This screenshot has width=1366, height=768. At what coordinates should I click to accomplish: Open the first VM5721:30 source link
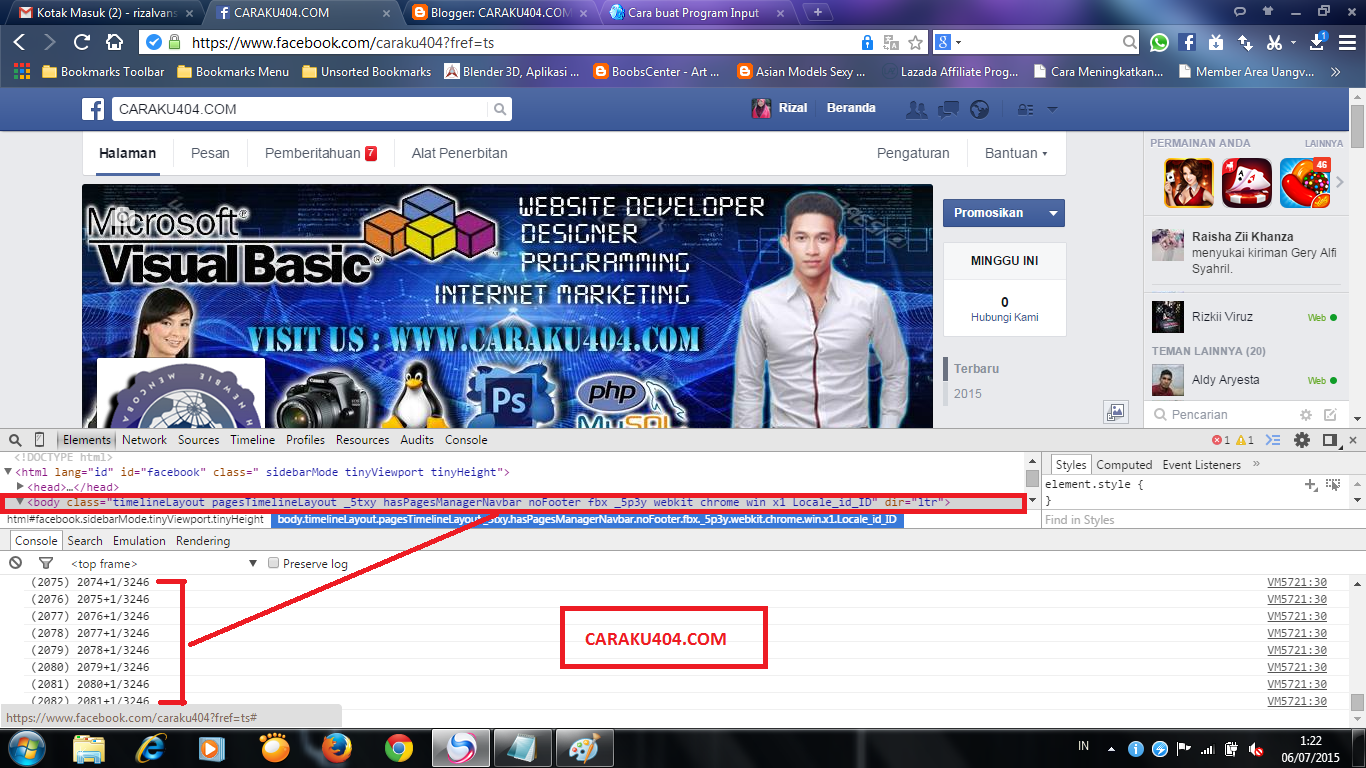[x=1297, y=582]
